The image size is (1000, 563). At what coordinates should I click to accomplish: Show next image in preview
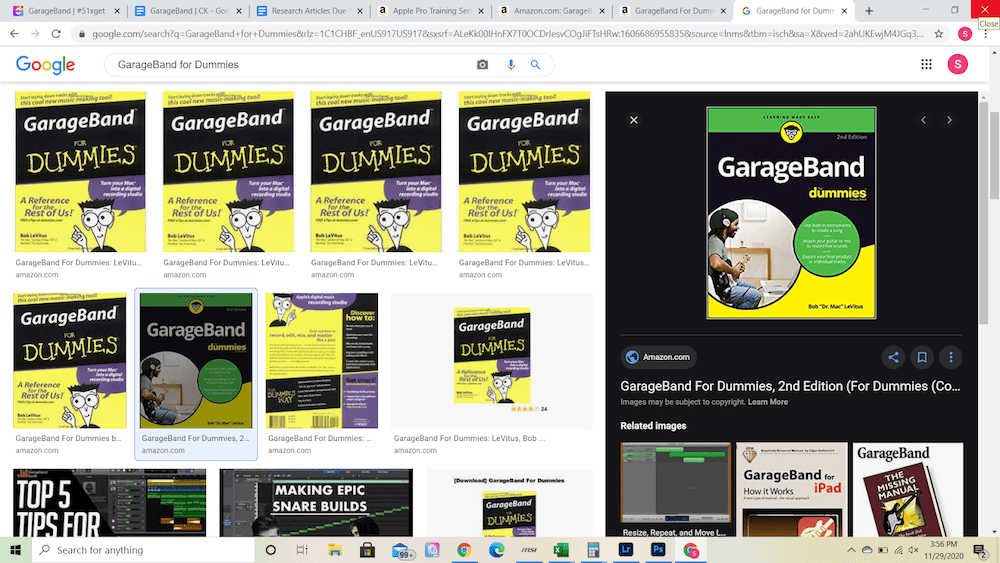click(949, 120)
